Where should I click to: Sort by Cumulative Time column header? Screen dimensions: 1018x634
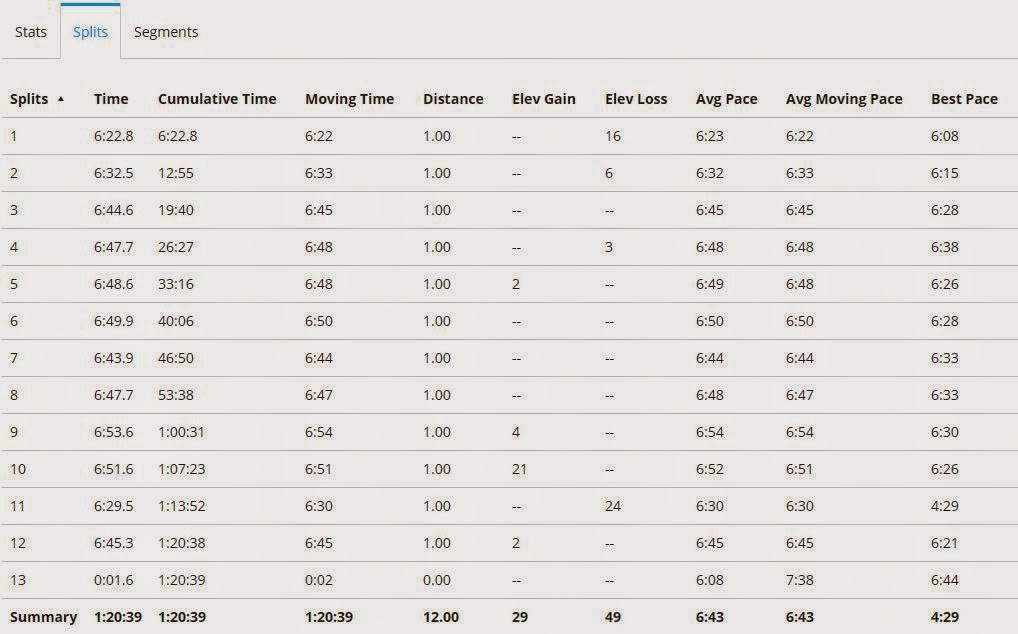(217, 99)
